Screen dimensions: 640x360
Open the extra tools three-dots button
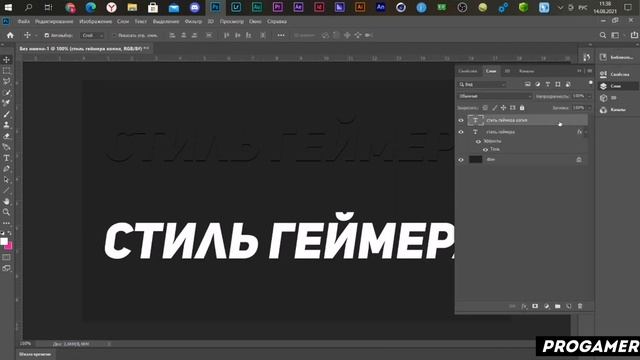pos(7,223)
